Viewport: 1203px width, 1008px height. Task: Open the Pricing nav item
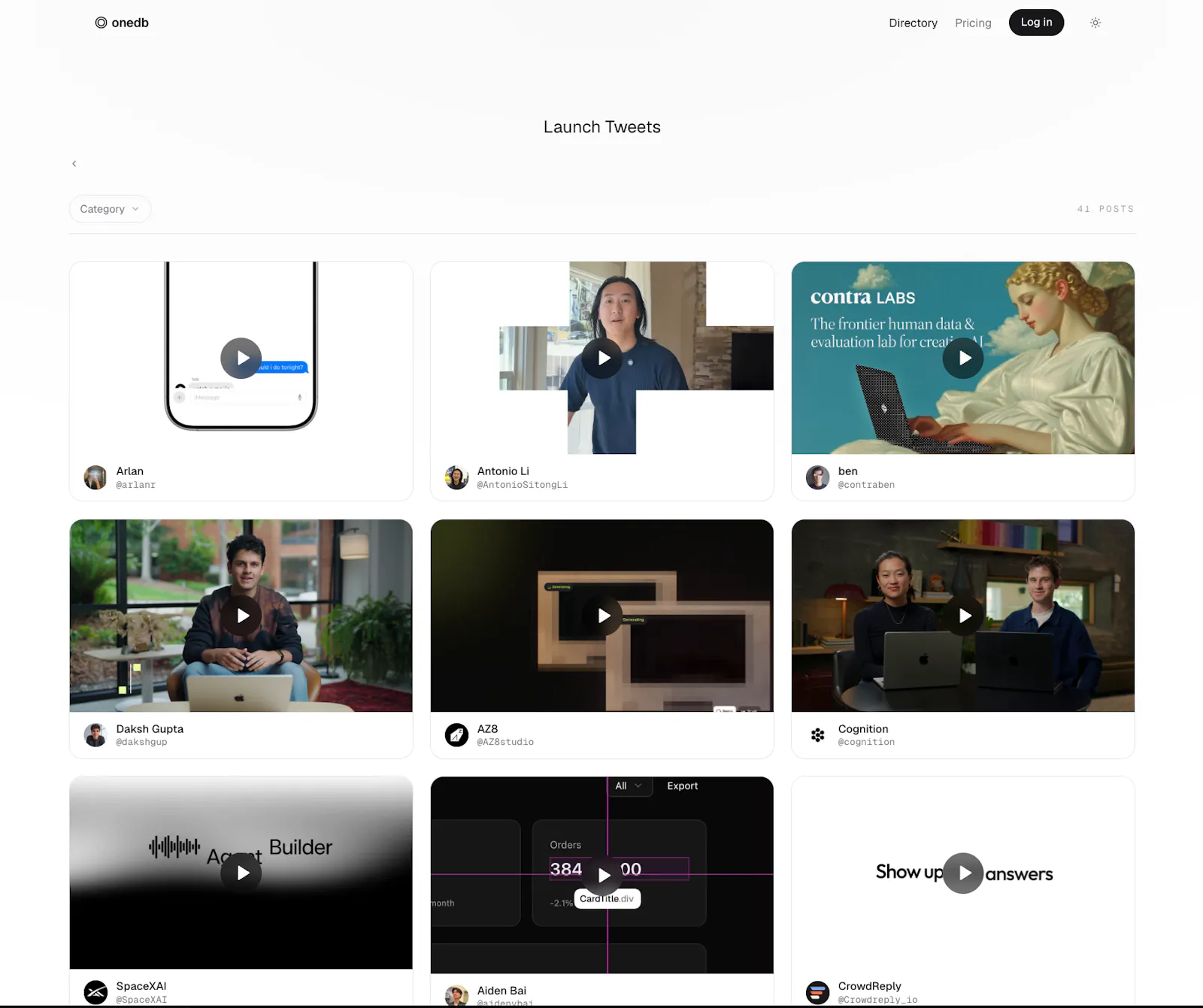[x=973, y=23]
